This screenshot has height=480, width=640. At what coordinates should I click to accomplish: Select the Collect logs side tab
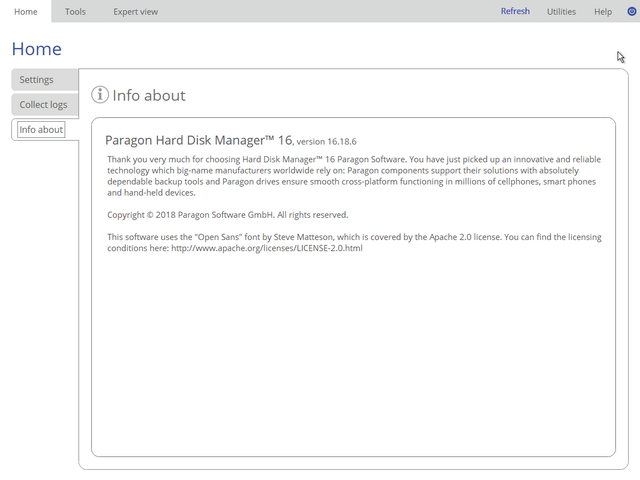tap(43, 105)
